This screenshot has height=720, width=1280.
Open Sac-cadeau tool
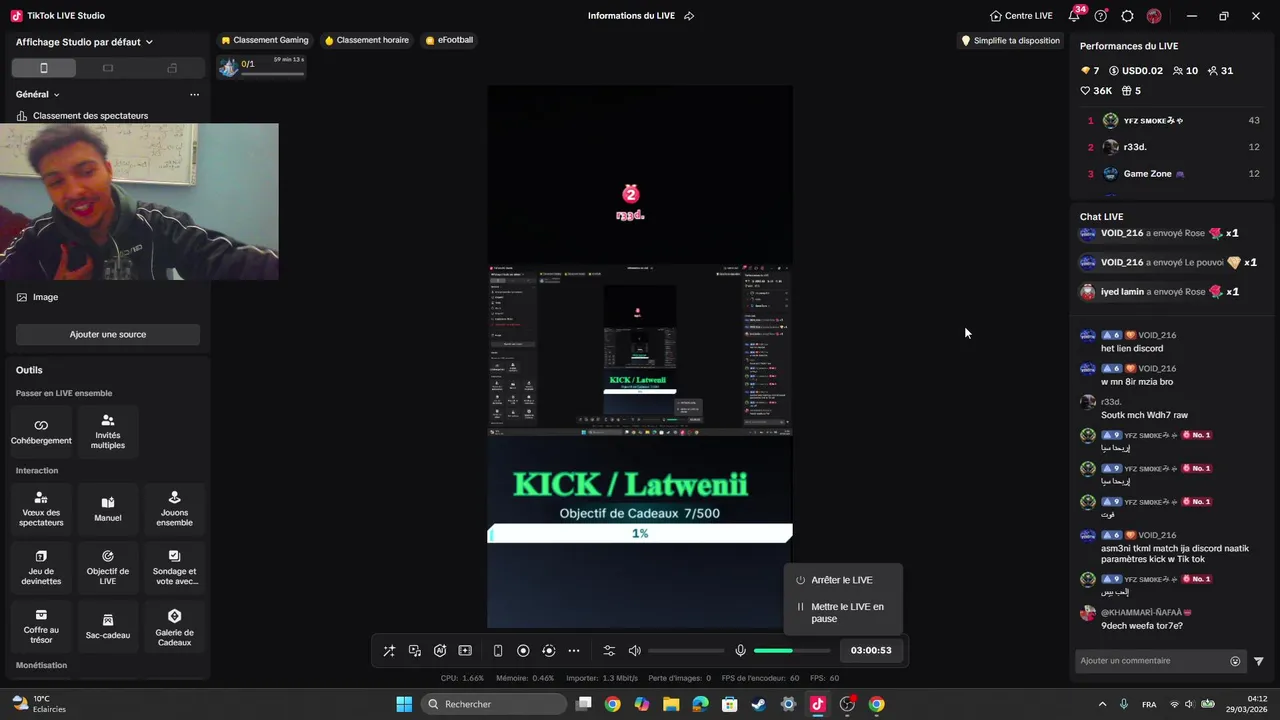[108, 627]
